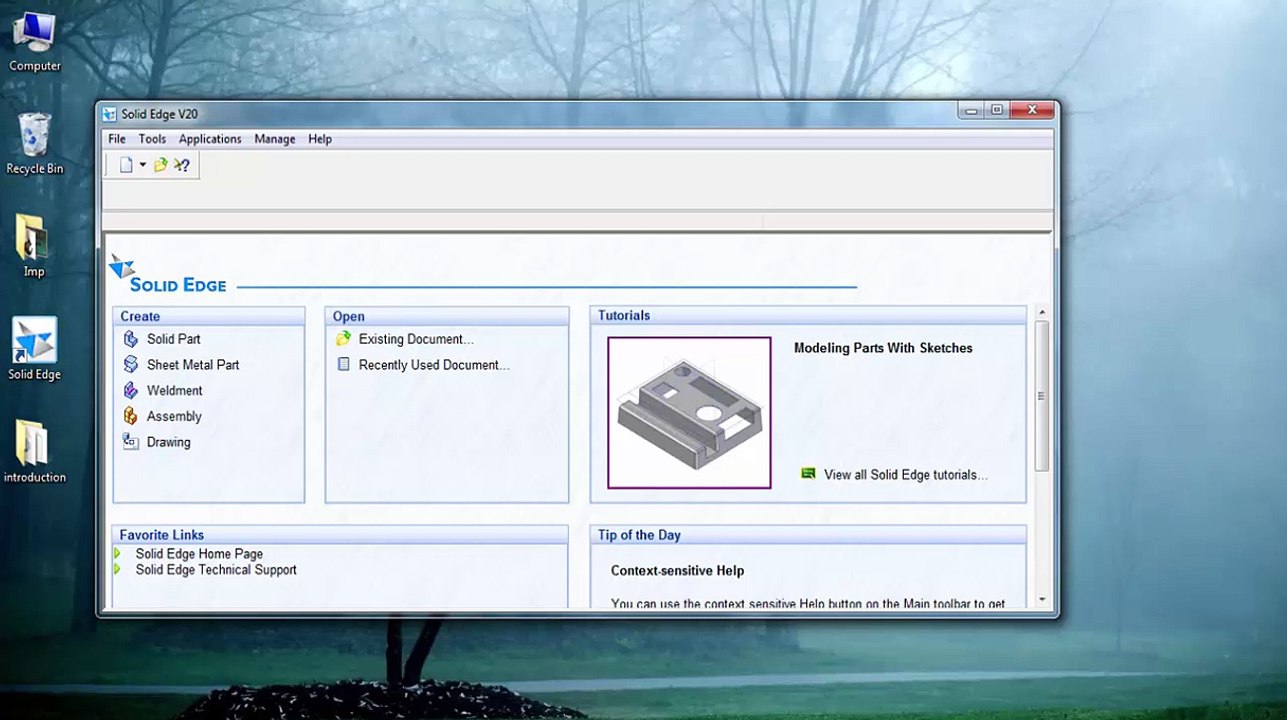Select the Weldment icon in Create

pyautogui.click(x=130, y=391)
